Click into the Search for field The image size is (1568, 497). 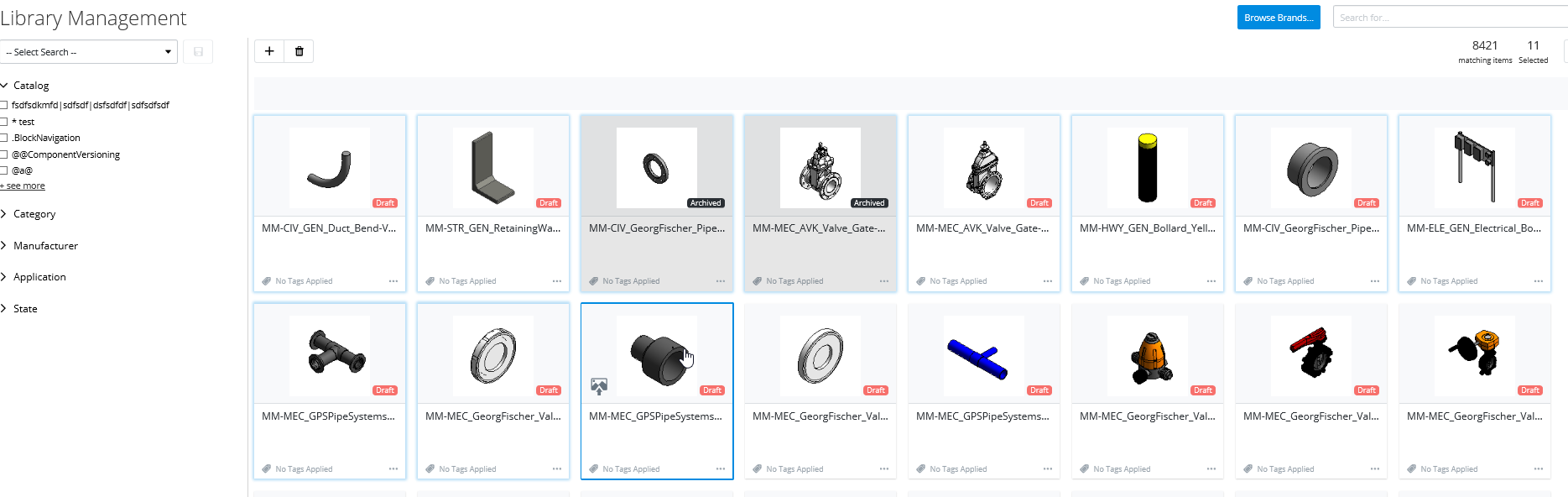pyautogui.click(x=1451, y=18)
